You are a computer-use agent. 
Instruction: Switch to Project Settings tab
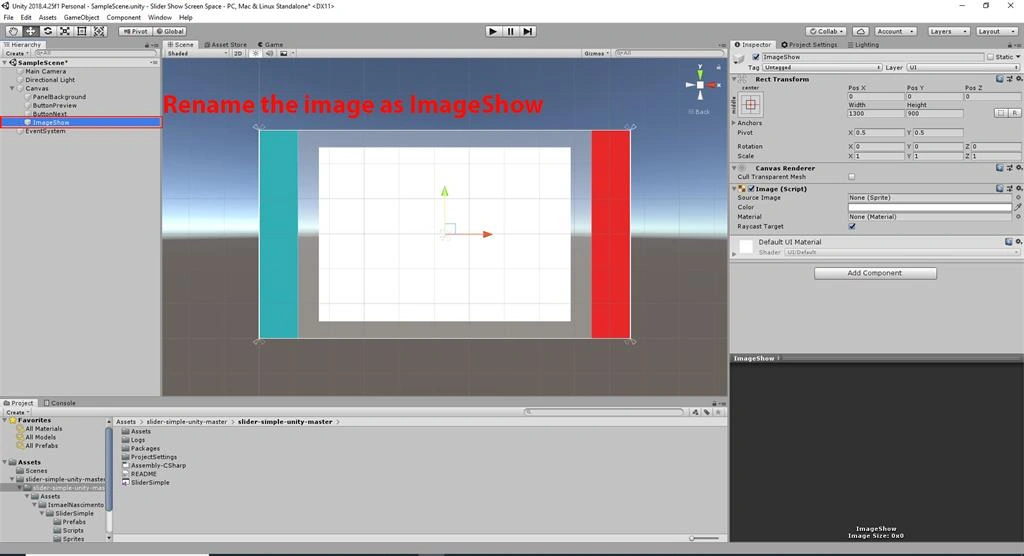pyautogui.click(x=809, y=44)
